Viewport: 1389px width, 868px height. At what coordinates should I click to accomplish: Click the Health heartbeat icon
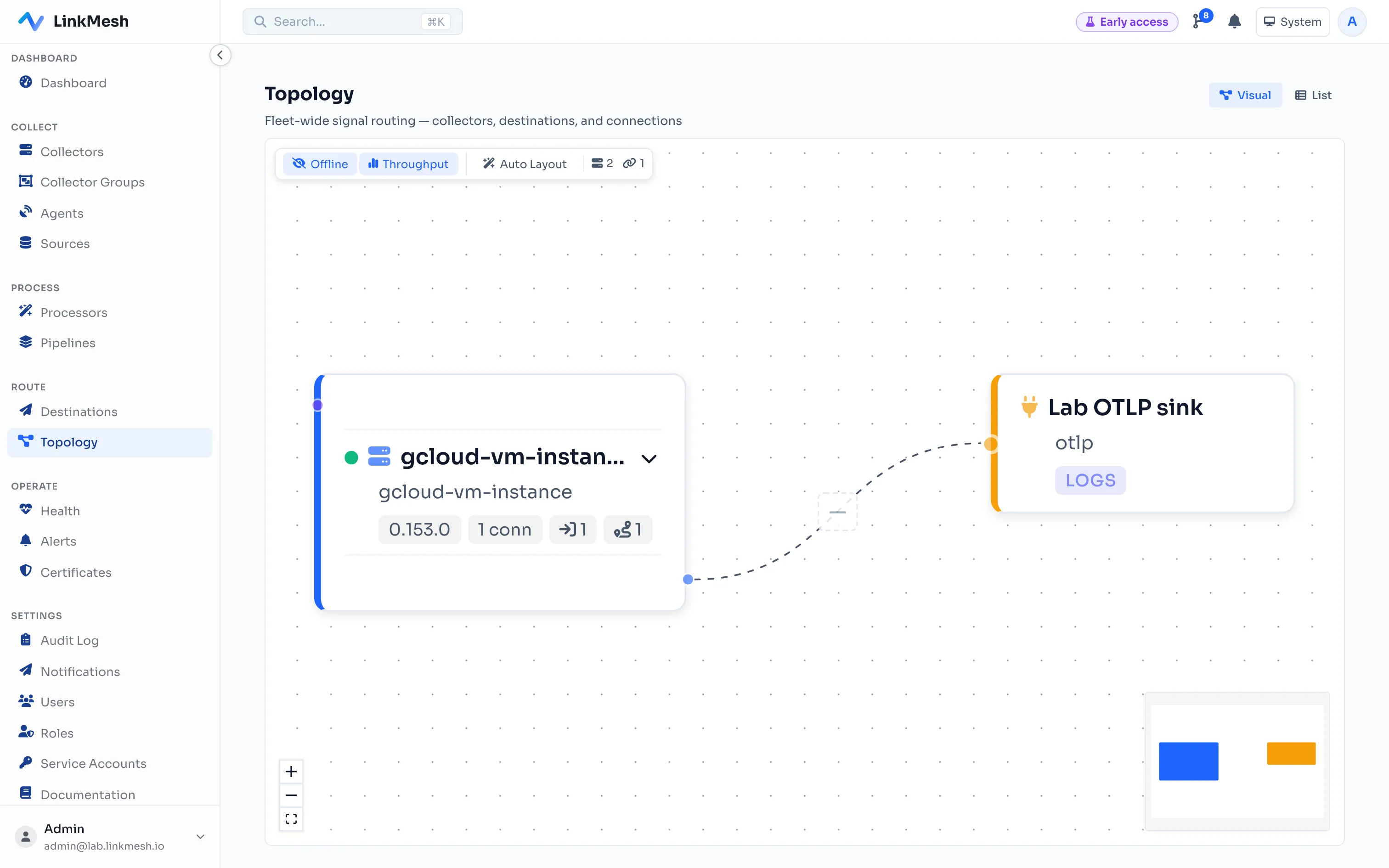click(26, 510)
